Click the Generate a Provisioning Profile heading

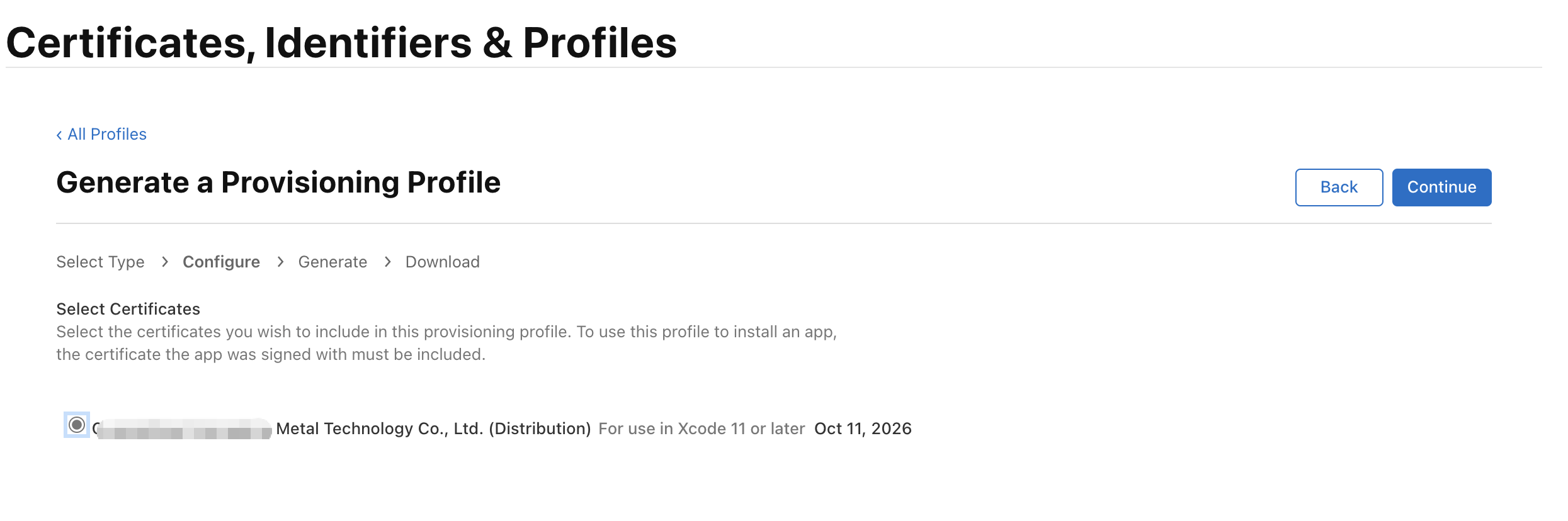[278, 182]
